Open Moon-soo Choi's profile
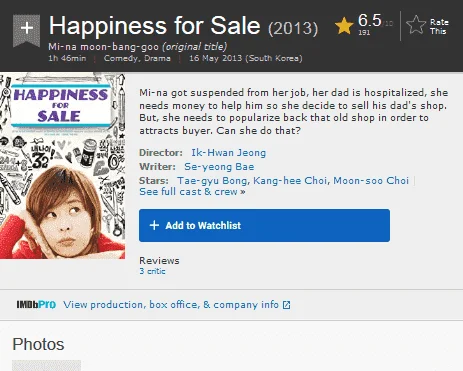Viewport: 463px width, 371px height. click(371, 180)
